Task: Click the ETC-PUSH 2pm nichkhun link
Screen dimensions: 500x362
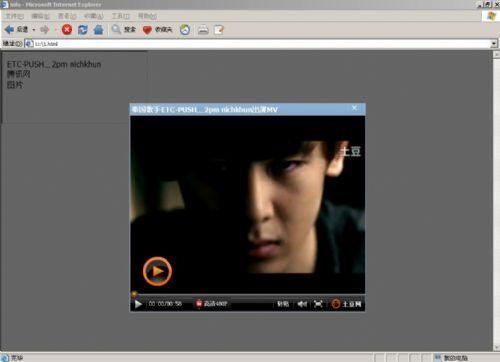Action: [x=54, y=64]
